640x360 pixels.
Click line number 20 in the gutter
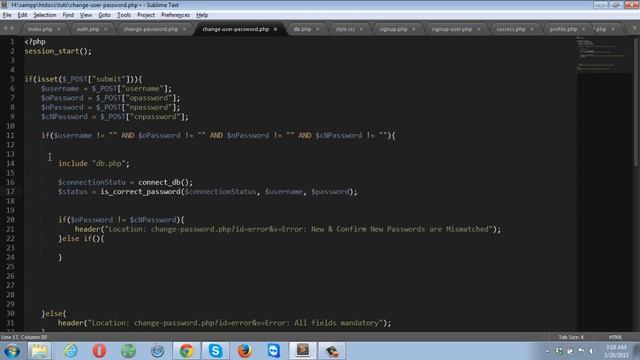[x=10, y=220]
